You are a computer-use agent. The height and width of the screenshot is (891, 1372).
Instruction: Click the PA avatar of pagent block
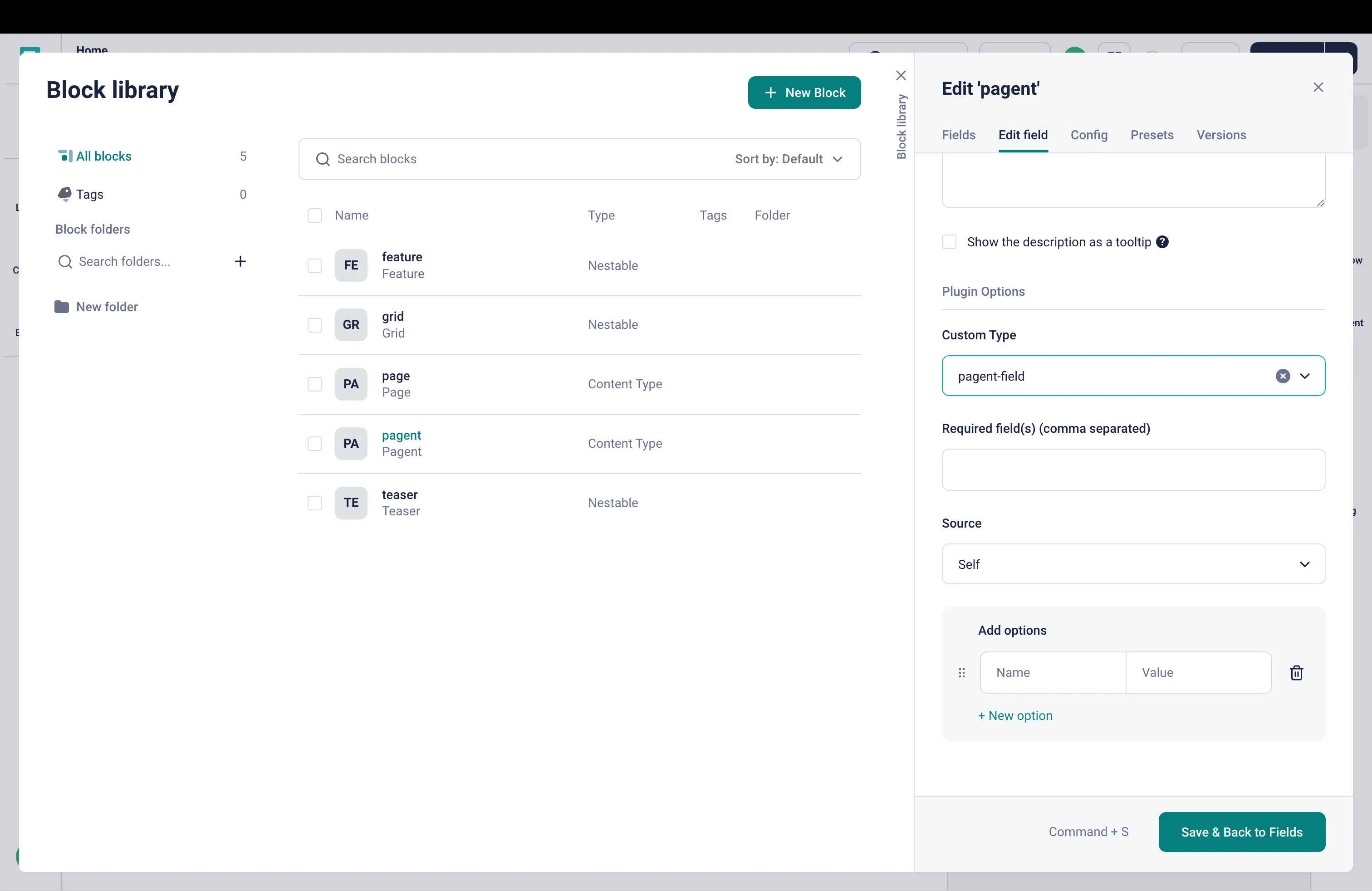351,443
